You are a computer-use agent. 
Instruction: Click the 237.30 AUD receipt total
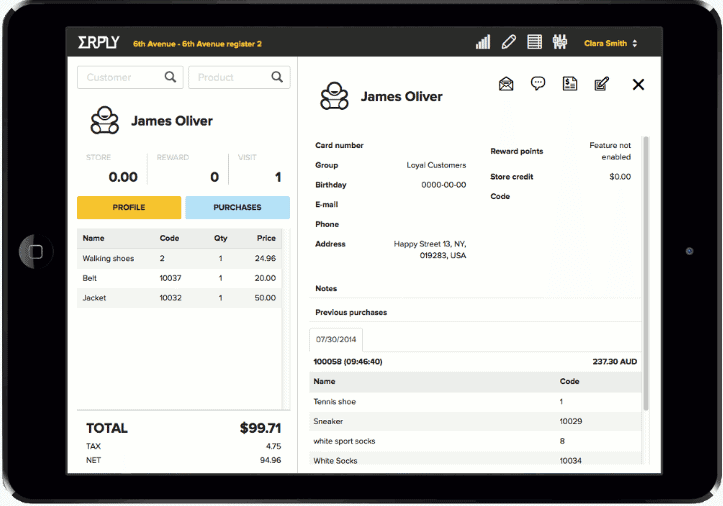pos(615,362)
